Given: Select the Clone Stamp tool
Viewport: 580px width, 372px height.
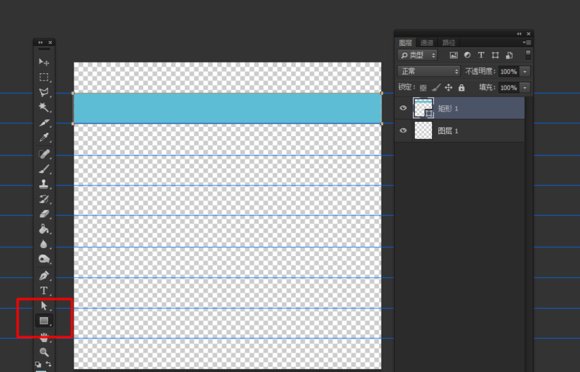Looking at the screenshot, I should (x=44, y=184).
